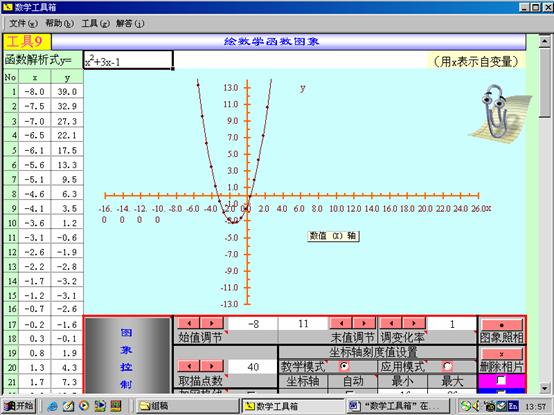Click the vertical scrollbar thumb

[544, 83]
